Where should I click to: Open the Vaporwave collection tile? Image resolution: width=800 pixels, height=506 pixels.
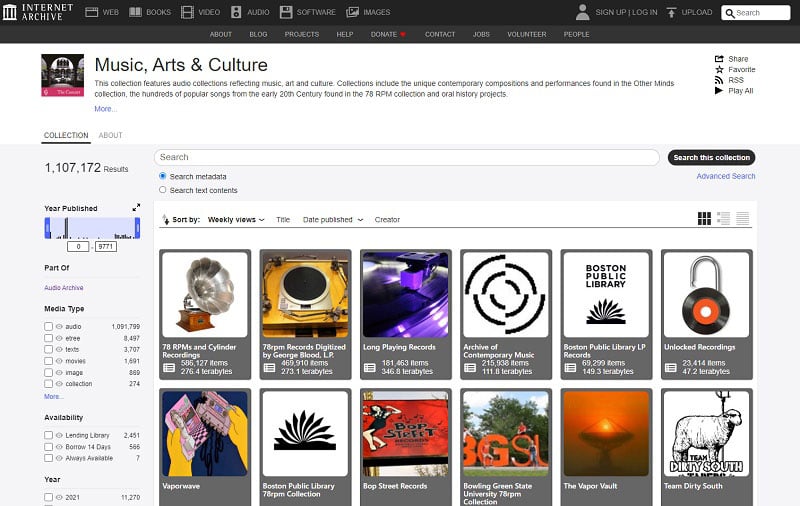click(205, 447)
